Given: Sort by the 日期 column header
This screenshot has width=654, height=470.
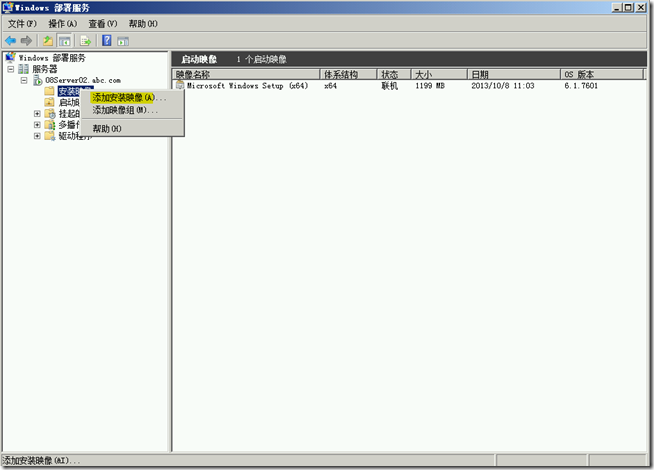Looking at the screenshot, I should coord(513,74).
